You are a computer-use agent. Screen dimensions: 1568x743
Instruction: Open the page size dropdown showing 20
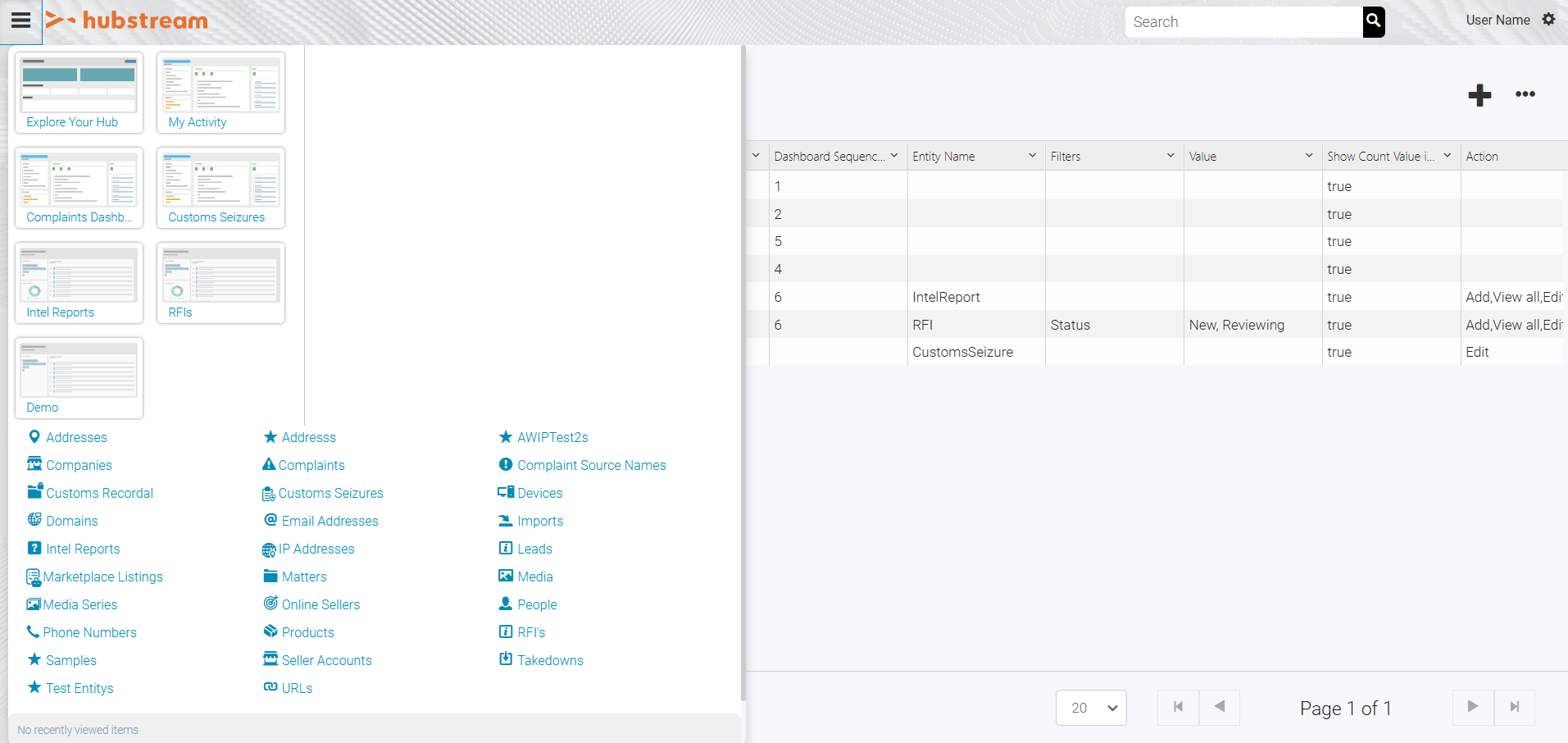1091,708
